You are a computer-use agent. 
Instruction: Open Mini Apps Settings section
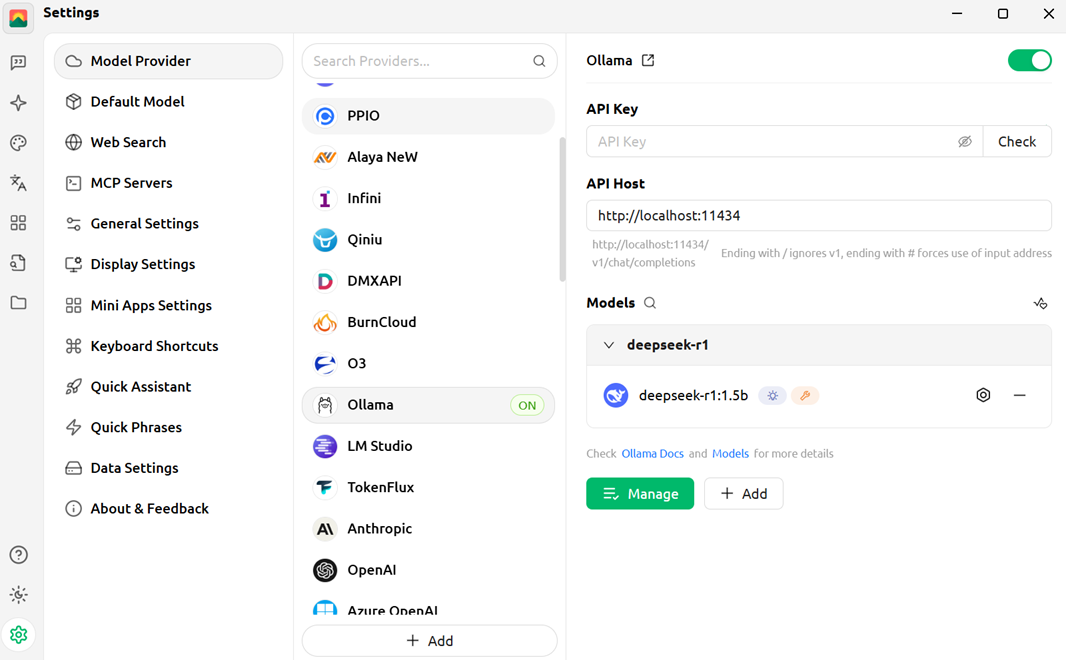pyautogui.click(x=169, y=306)
